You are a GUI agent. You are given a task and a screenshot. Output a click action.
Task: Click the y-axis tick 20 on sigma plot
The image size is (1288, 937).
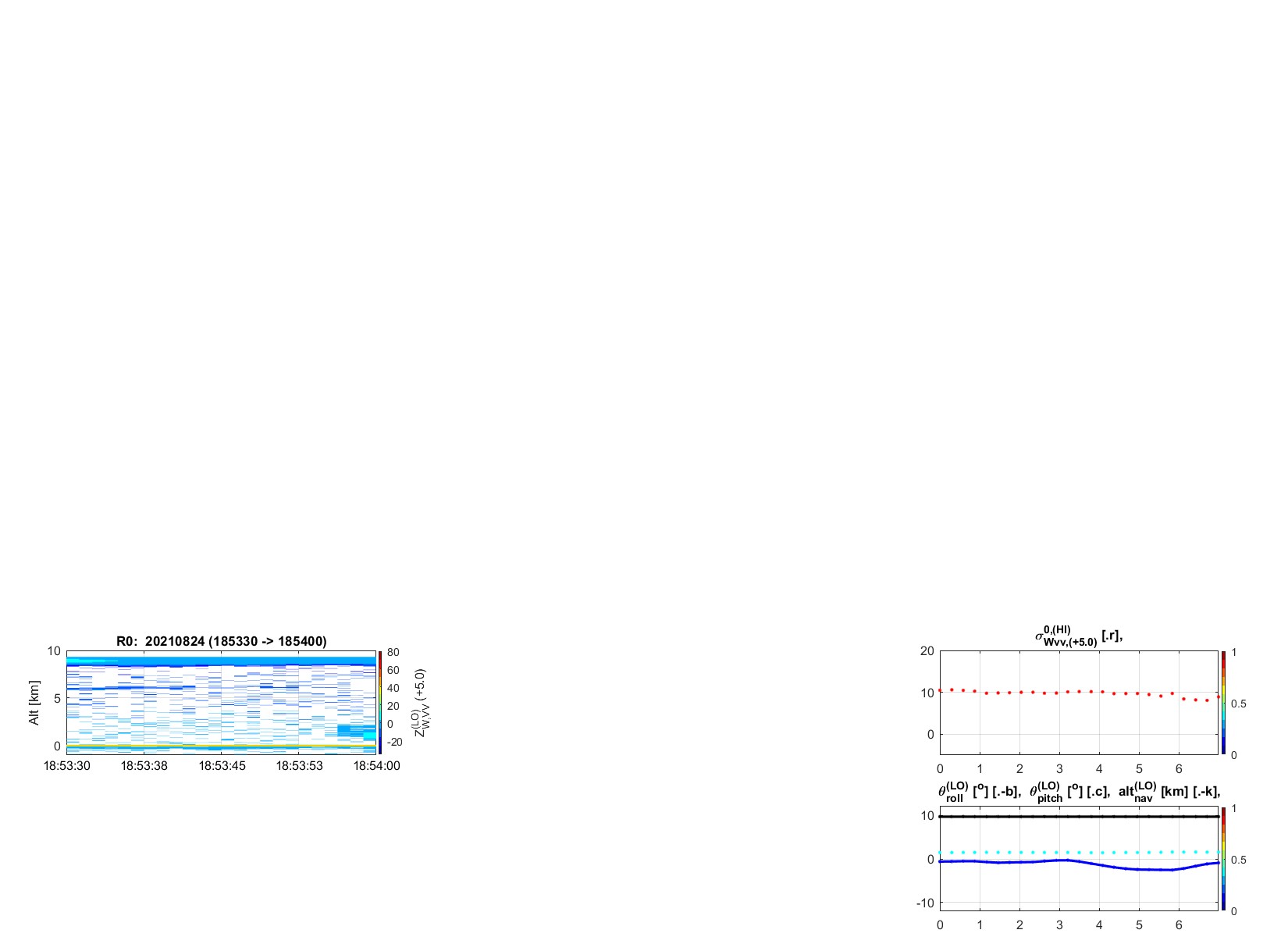coord(927,651)
